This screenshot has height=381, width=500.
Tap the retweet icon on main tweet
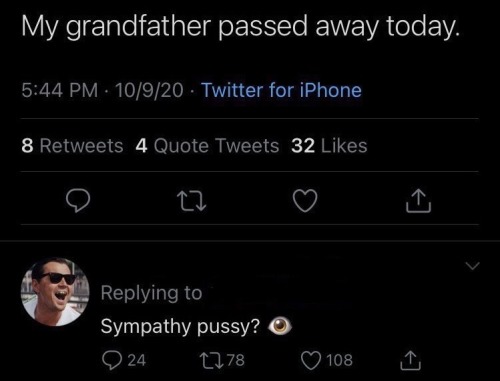point(191,201)
